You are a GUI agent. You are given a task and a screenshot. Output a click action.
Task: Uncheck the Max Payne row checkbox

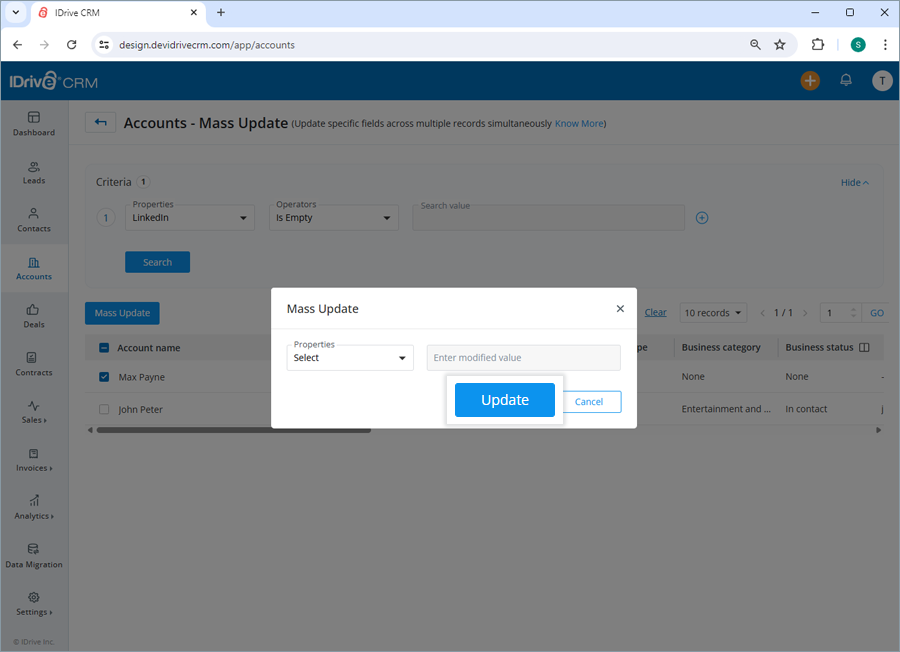click(x=106, y=376)
